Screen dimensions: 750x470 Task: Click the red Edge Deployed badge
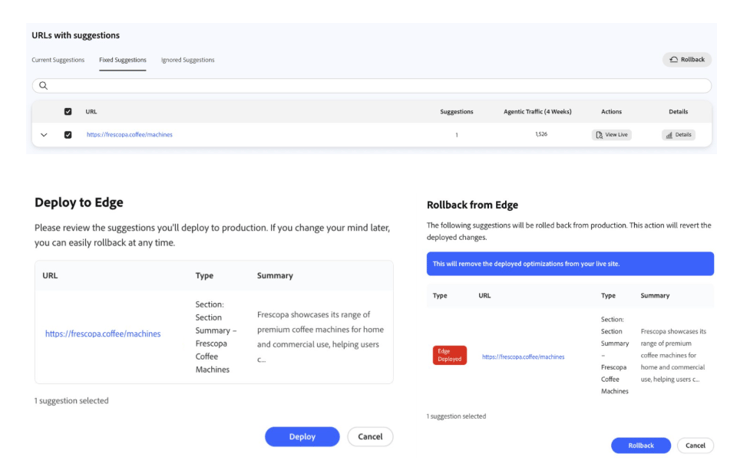(450, 355)
